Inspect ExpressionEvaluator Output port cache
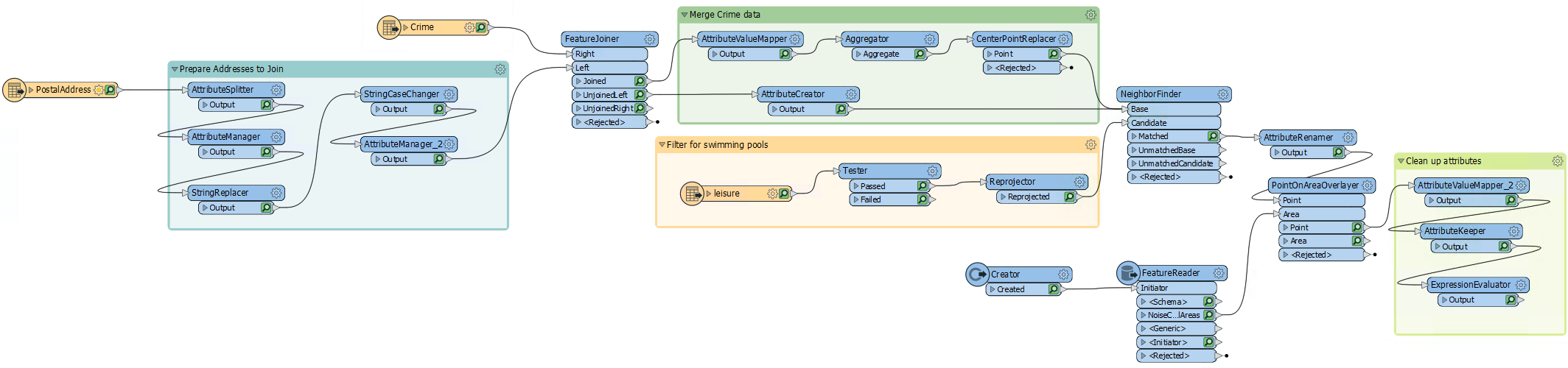Image resolution: width=1568 pixels, height=368 pixels. pyautogui.click(x=1511, y=300)
